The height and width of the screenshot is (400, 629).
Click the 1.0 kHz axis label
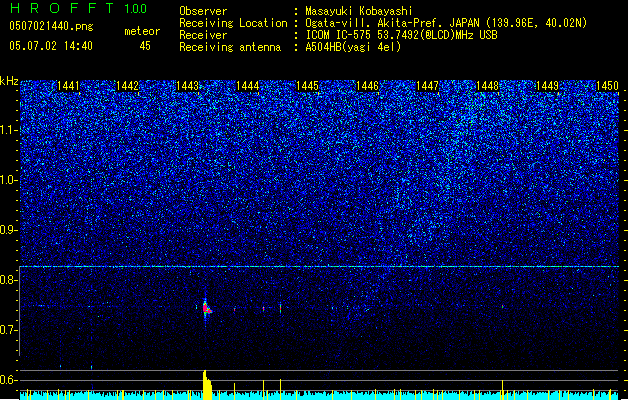(x=8, y=180)
